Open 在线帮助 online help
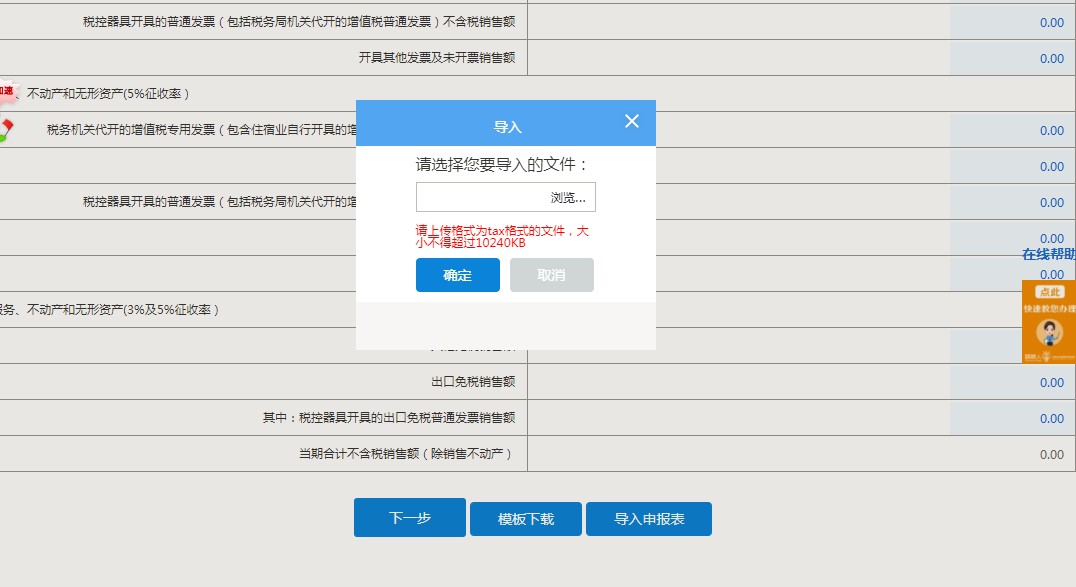Screen dimensions: 1076x587 click(x=1048, y=256)
